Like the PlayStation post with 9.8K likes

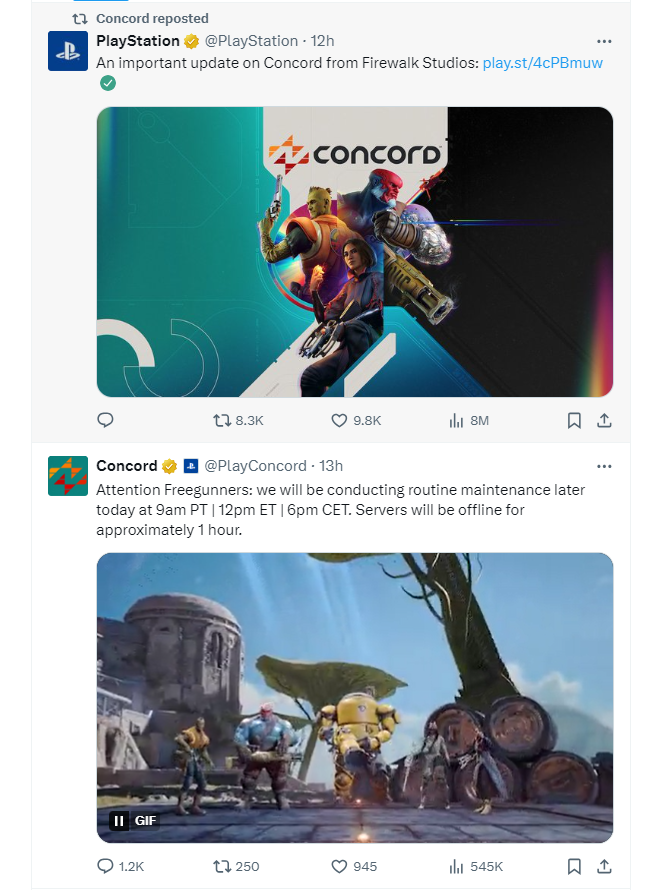[x=356, y=421]
